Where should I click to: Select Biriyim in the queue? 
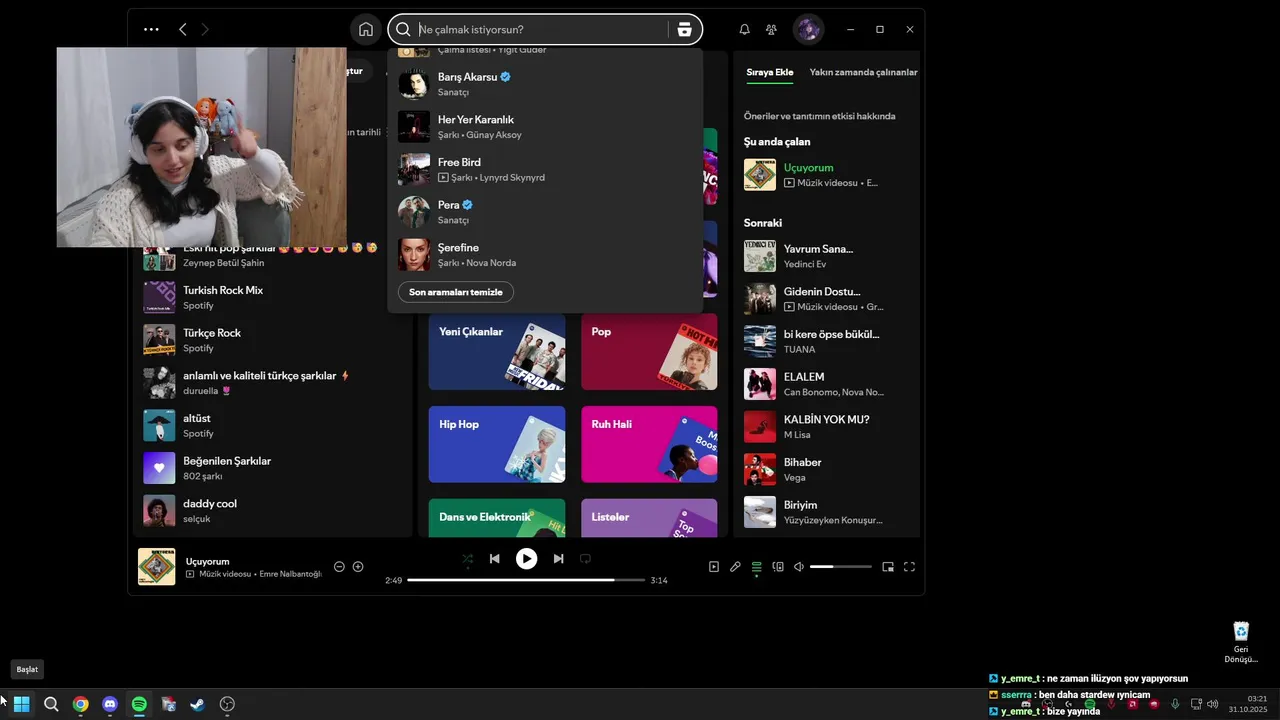(828, 512)
